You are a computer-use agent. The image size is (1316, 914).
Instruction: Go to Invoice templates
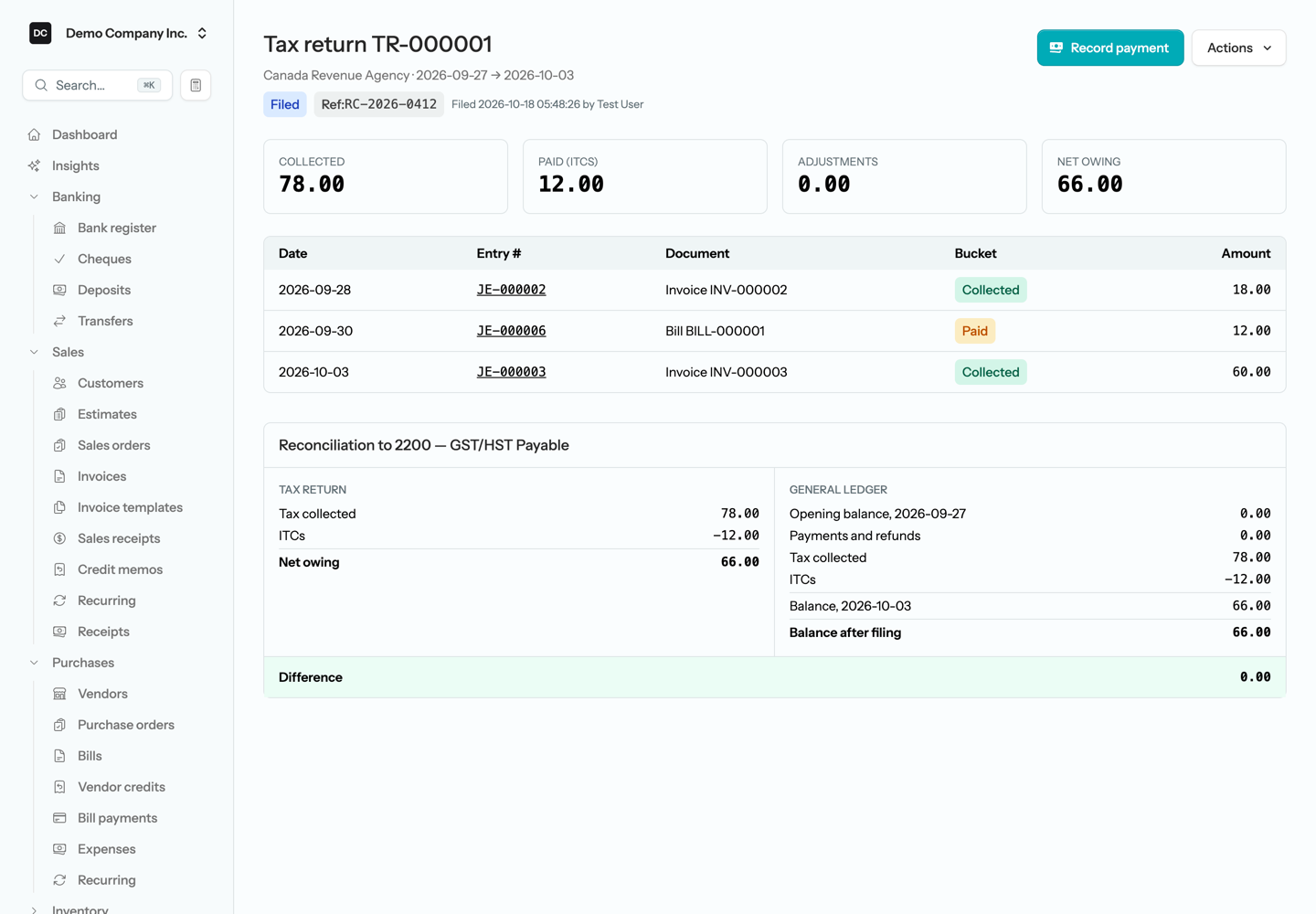(x=130, y=507)
